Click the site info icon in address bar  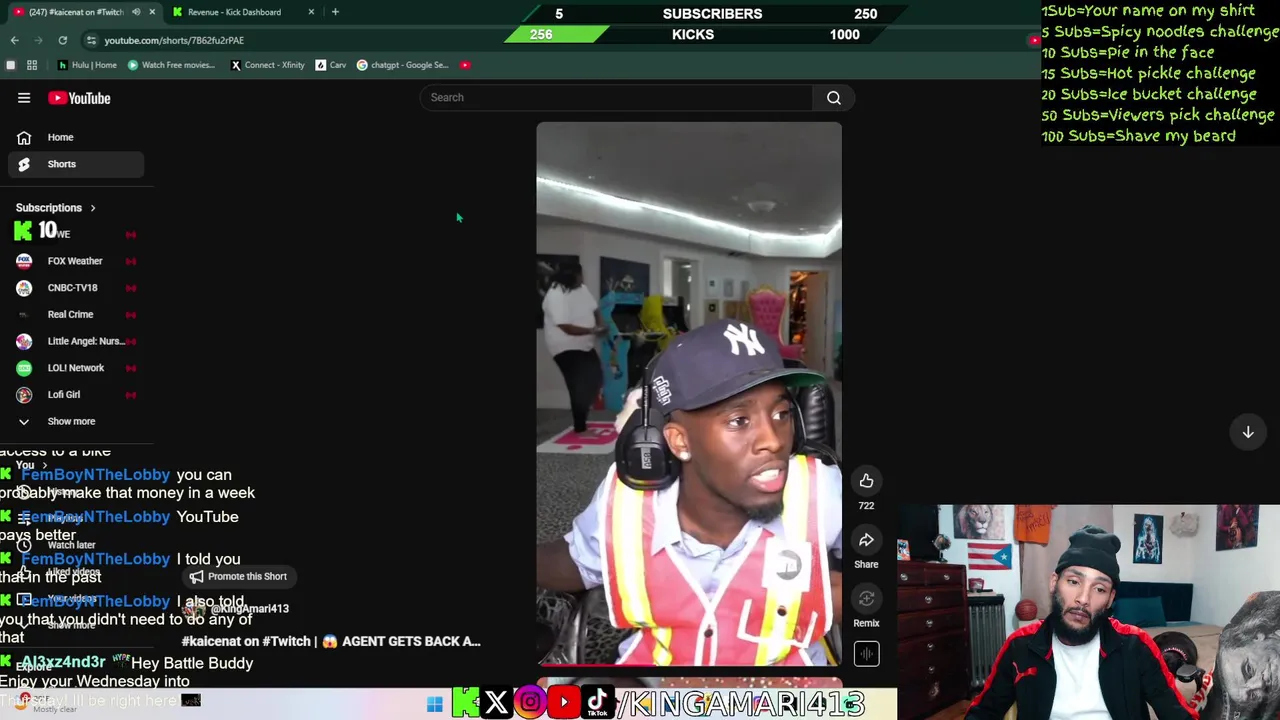91,40
